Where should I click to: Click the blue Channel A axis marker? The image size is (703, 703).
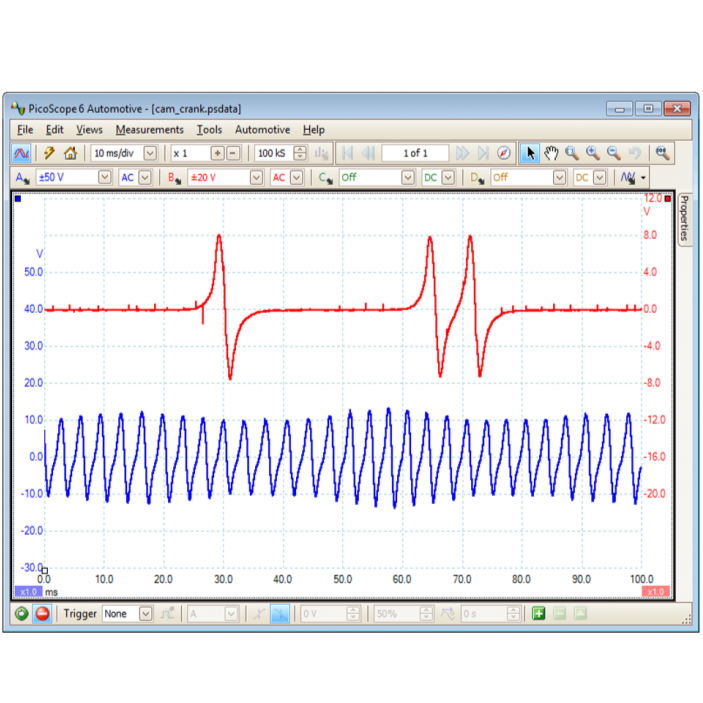[x=17, y=199]
